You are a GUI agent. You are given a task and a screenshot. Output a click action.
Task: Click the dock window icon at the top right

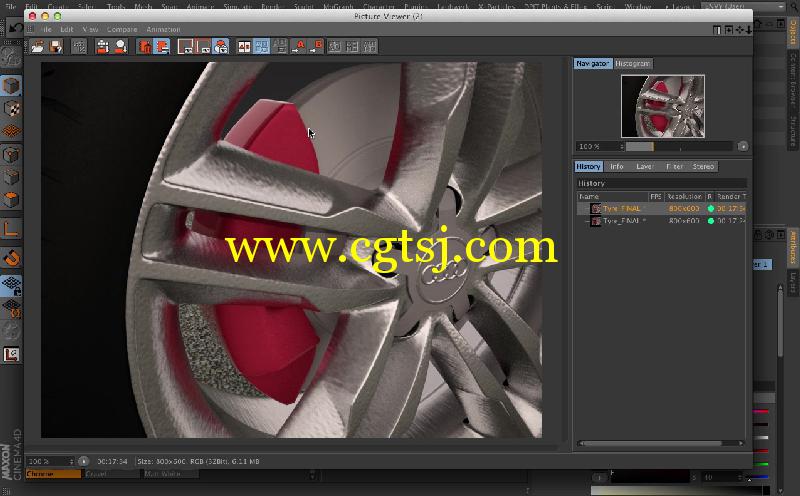717,30
